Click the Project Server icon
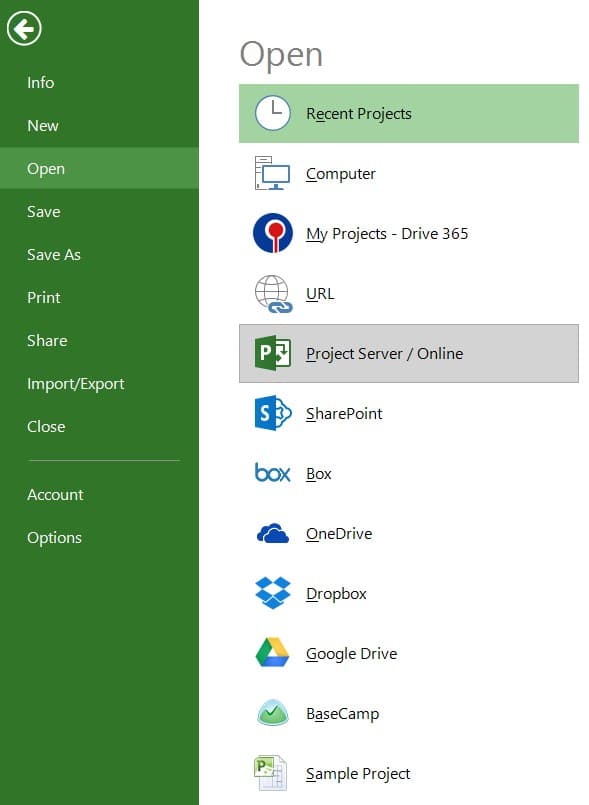The image size is (589, 805). coord(273,353)
